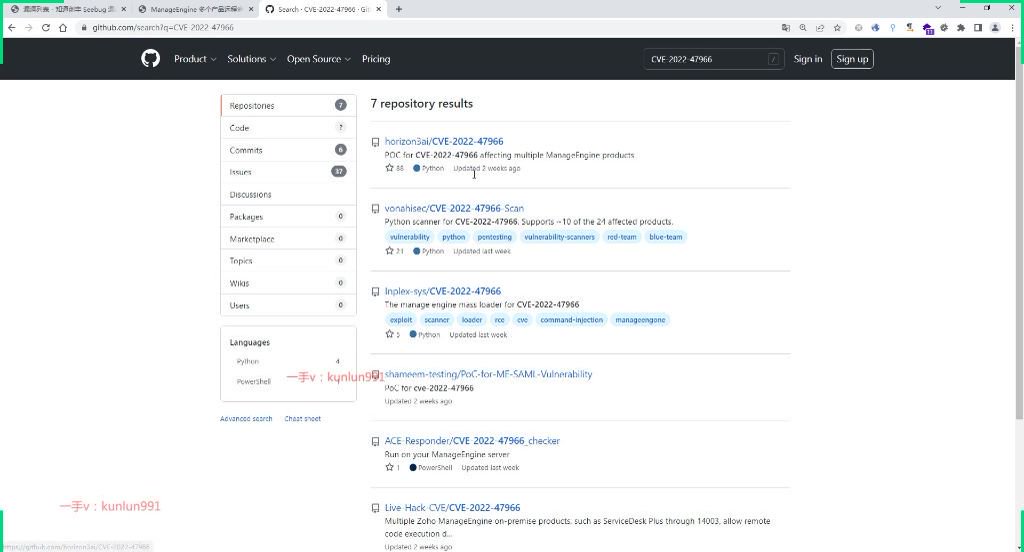Click the Sign up button
The image size is (1024, 552).
(x=852, y=59)
